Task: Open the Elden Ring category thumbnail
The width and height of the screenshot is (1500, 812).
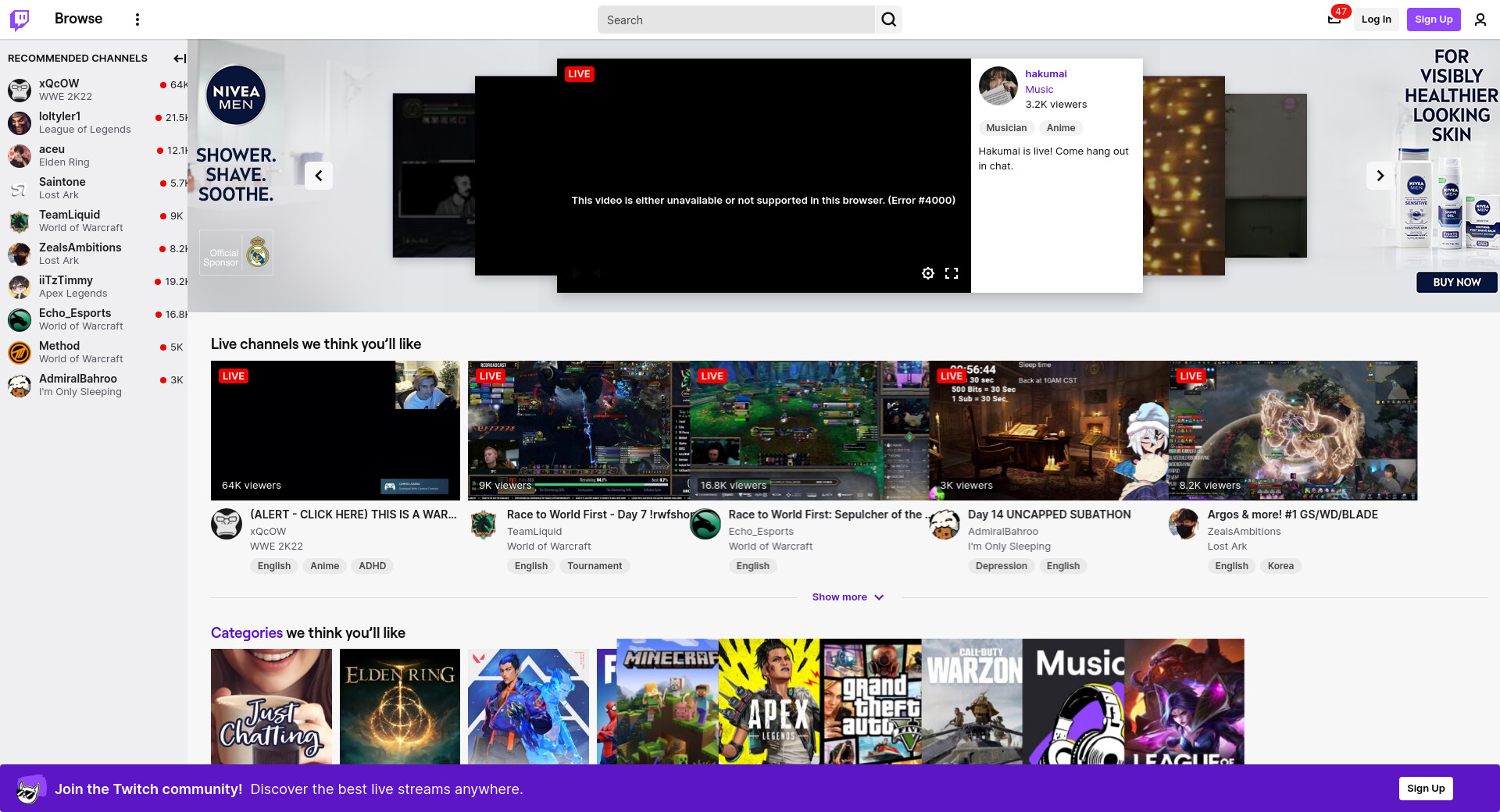Action: pyautogui.click(x=400, y=706)
